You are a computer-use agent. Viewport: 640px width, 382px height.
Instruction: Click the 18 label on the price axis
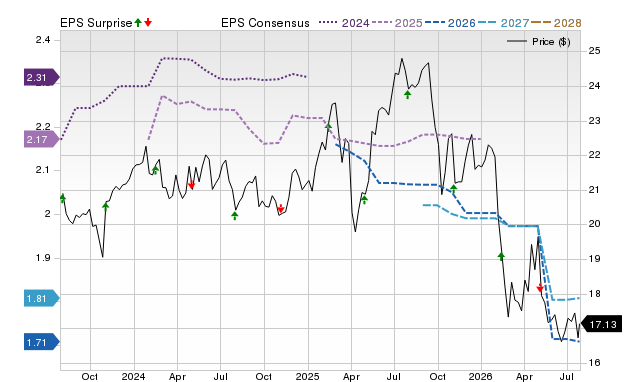click(x=594, y=293)
